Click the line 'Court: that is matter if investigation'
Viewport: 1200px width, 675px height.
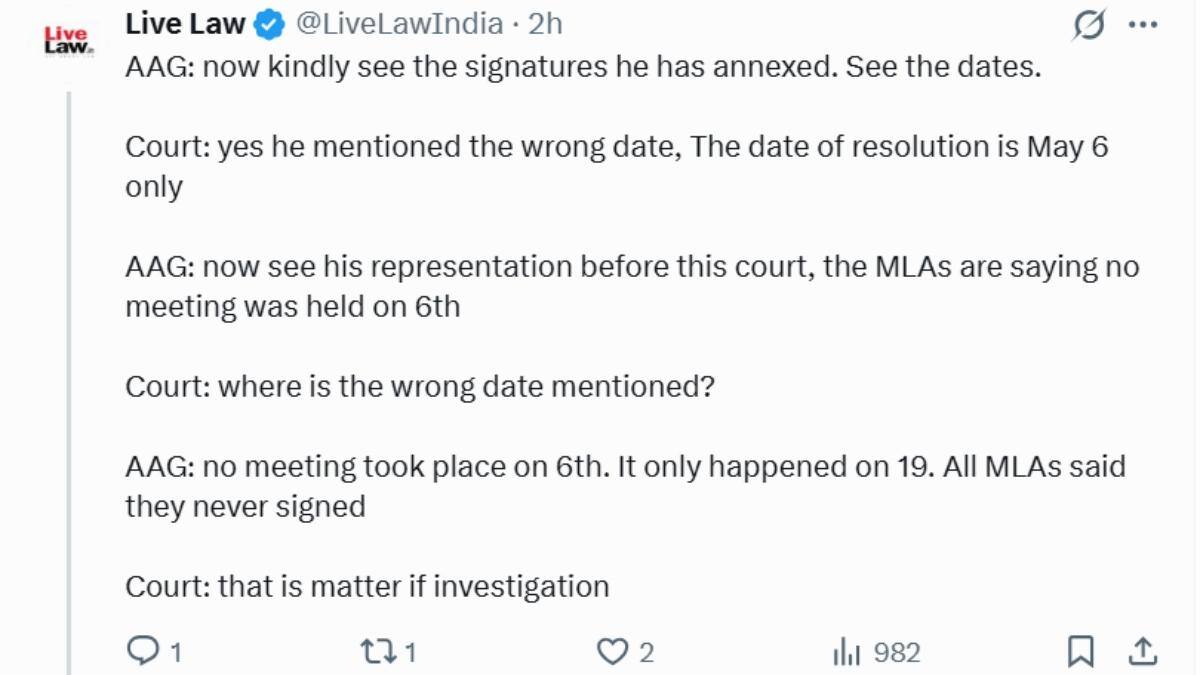(x=367, y=586)
